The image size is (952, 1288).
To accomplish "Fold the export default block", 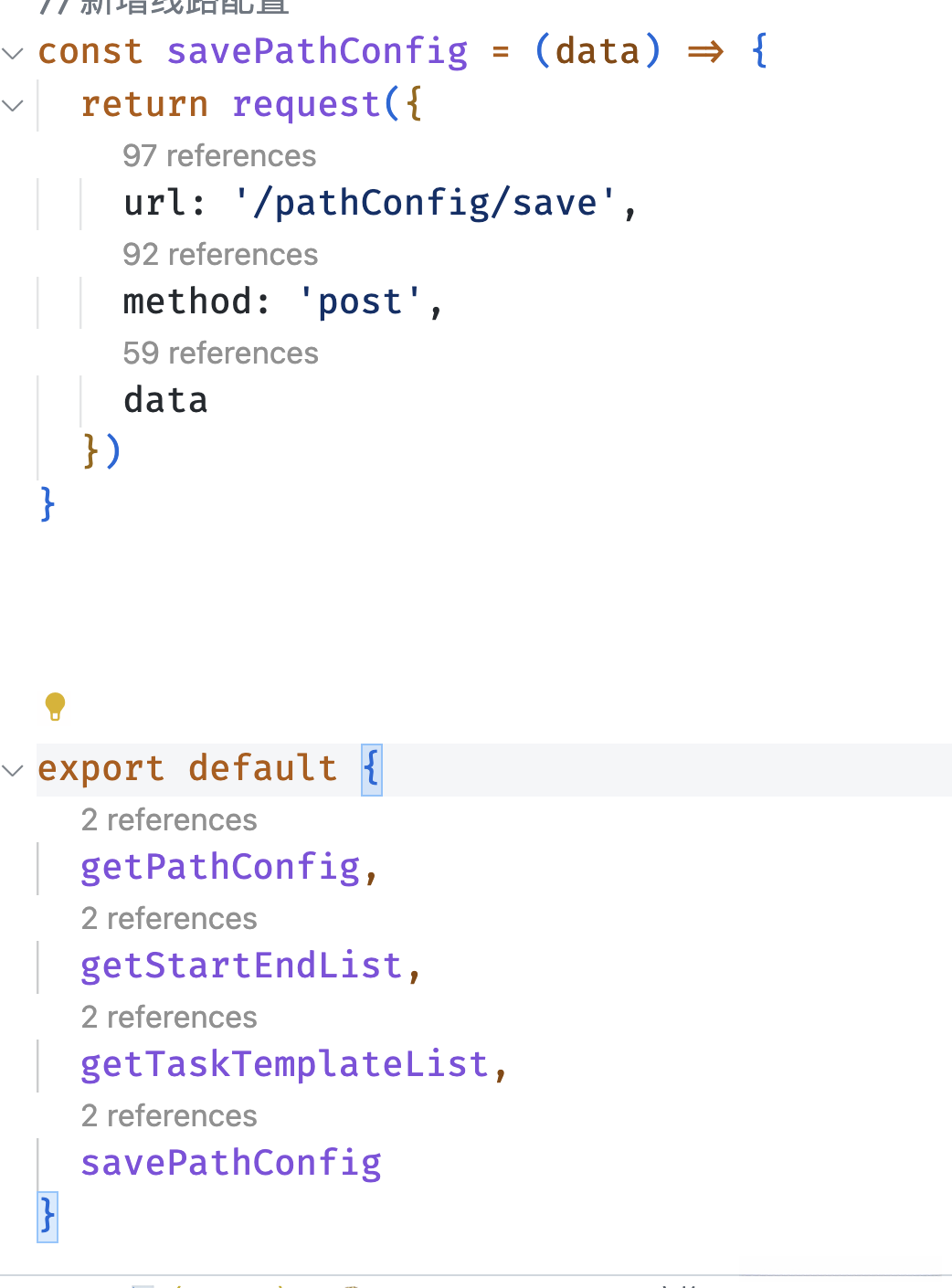I will click(13, 770).
